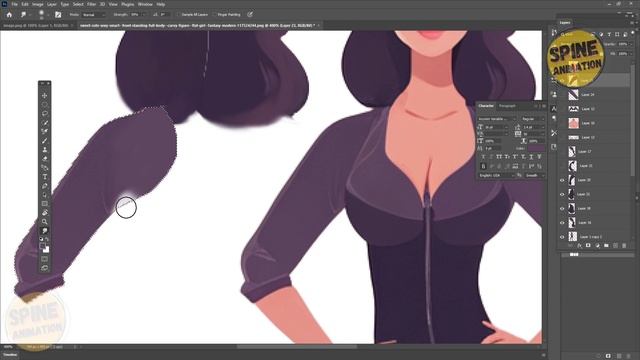Open the anti-aliasing Smooth dropdown
The image size is (640, 360).
pyautogui.click(x=535, y=176)
